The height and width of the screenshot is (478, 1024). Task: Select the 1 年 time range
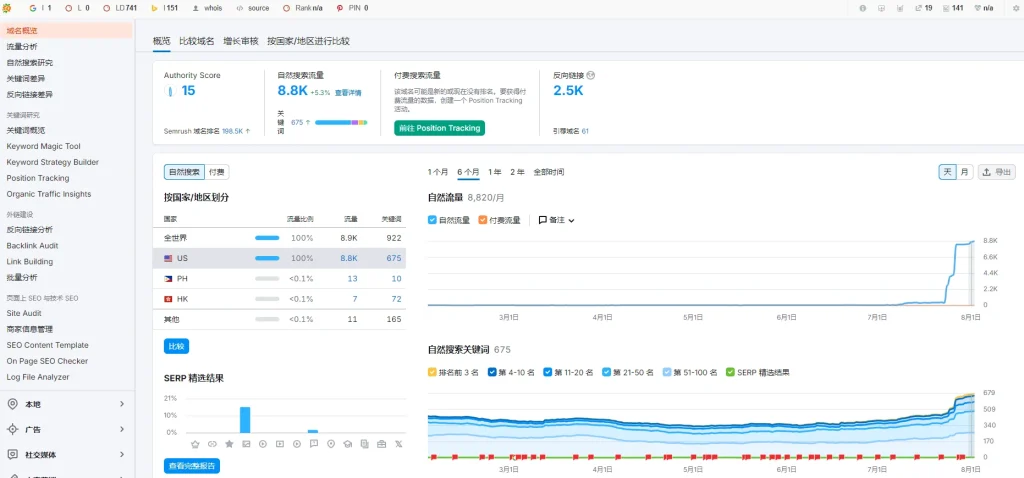tap(494, 172)
